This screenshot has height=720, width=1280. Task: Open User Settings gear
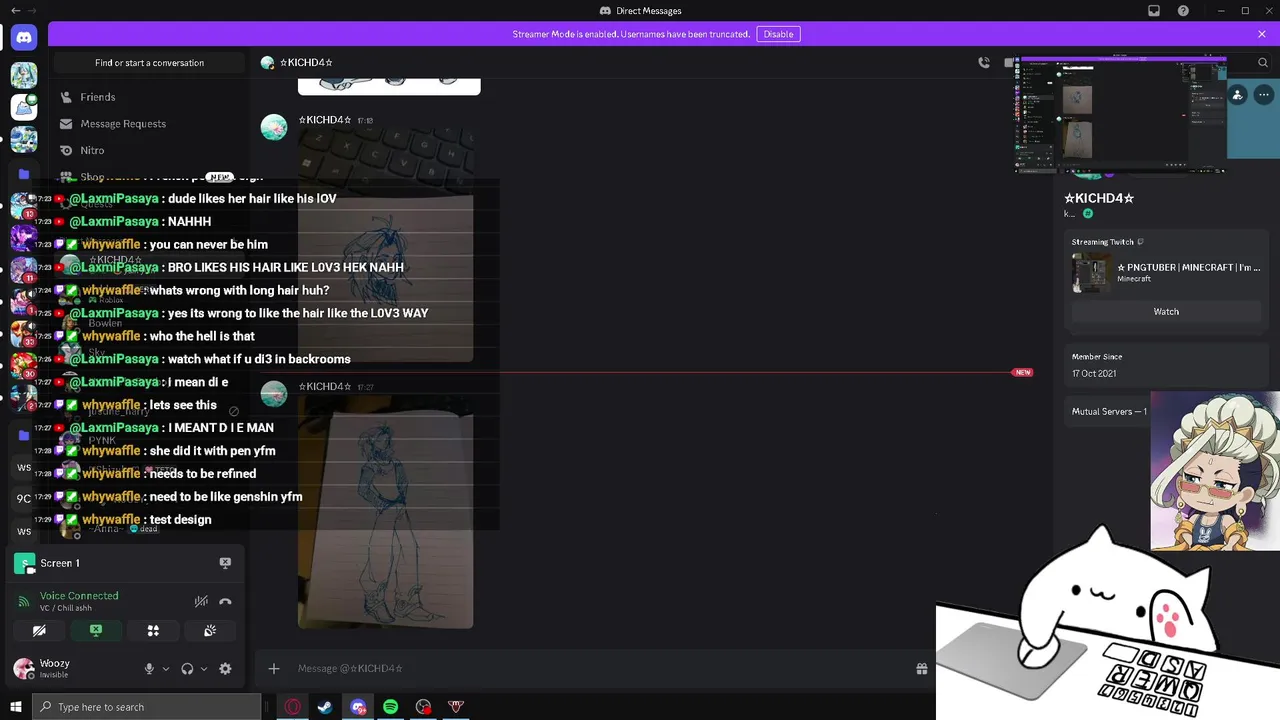(x=225, y=669)
